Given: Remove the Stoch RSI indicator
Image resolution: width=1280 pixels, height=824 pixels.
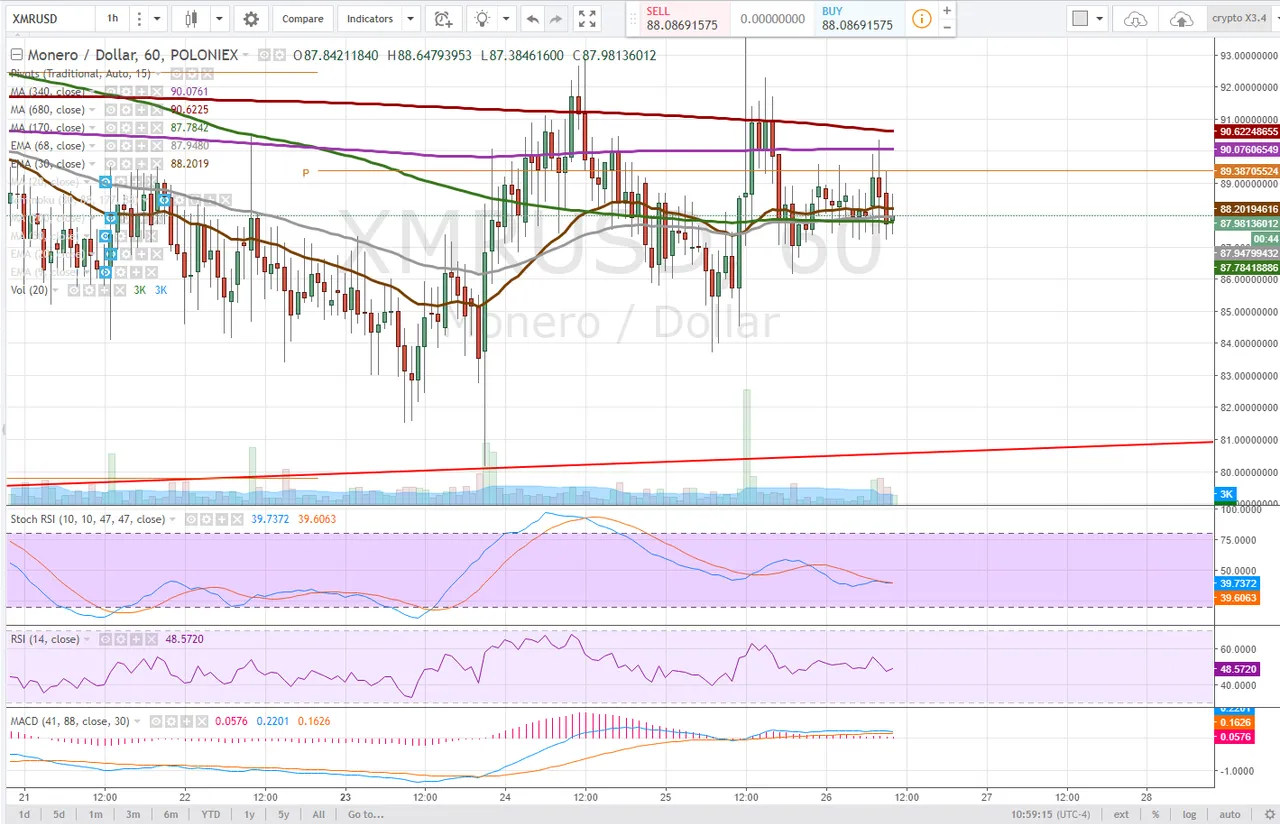Looking at the screenshot, I should (237, 520).
